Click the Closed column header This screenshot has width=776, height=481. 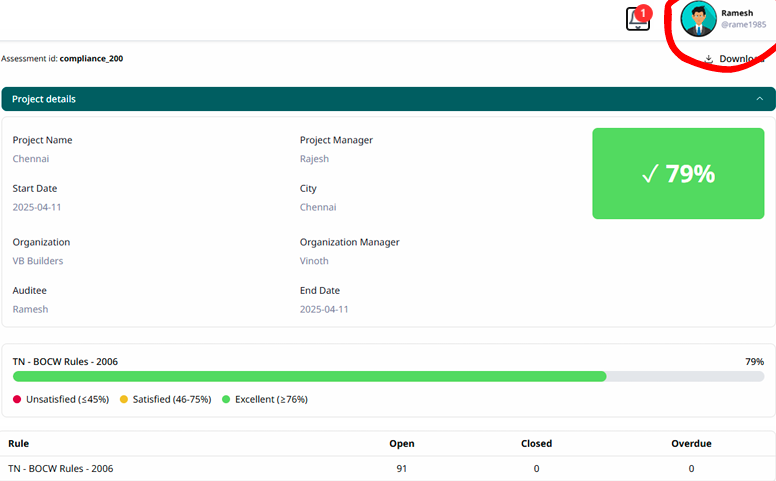(x=536, y=443)
